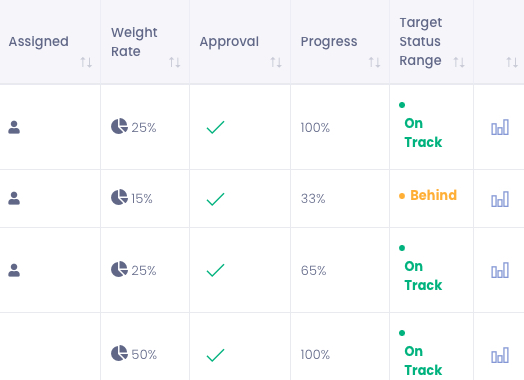The height and width of the screenshot is (380, 524).
Task: Click On Track status in first row
Action: (x=423, y=133)
